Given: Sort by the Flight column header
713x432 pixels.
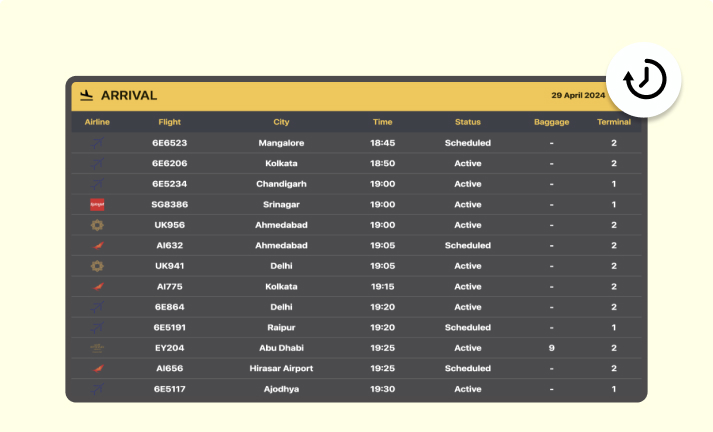Looking at the screenshot, I should pyautogui.click(x=170, y=122).
